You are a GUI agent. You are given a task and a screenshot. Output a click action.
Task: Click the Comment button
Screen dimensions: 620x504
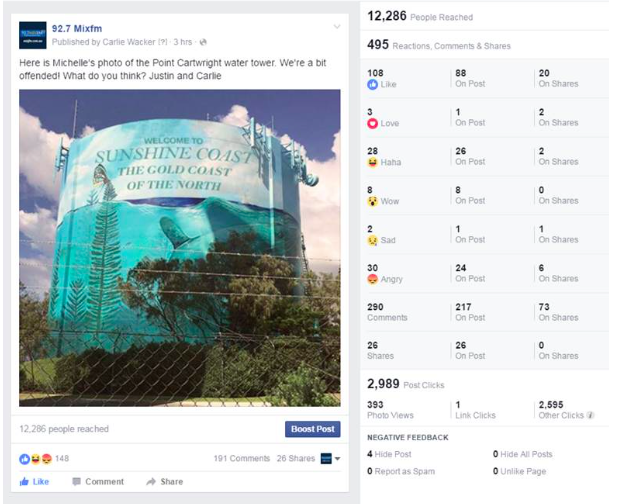point(98,481)
